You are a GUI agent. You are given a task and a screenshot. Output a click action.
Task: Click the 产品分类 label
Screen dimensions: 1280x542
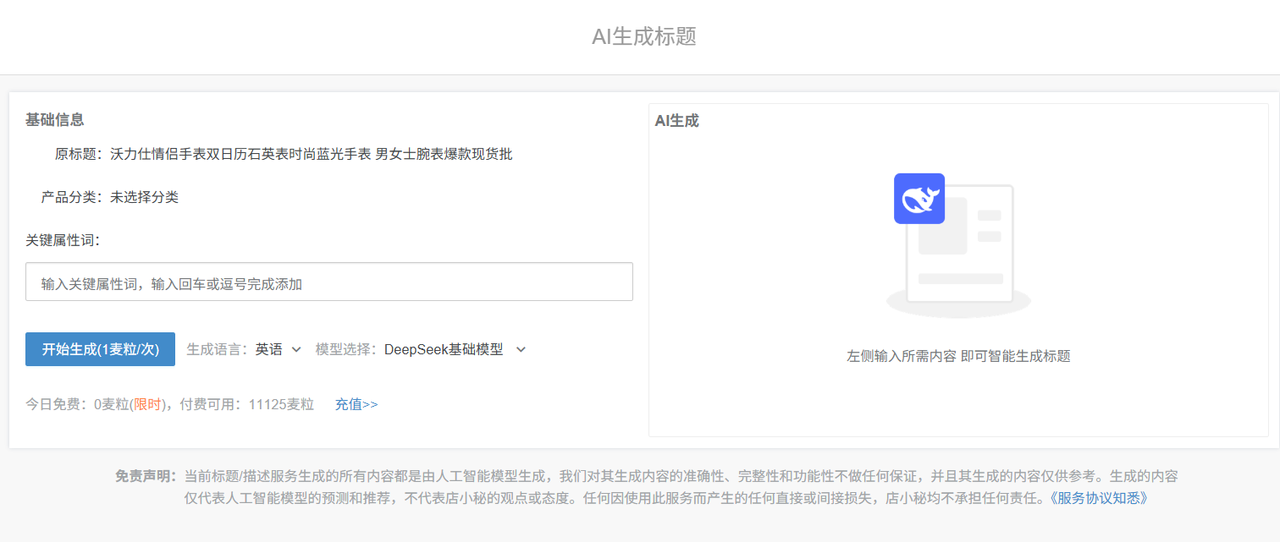(75, 197)
